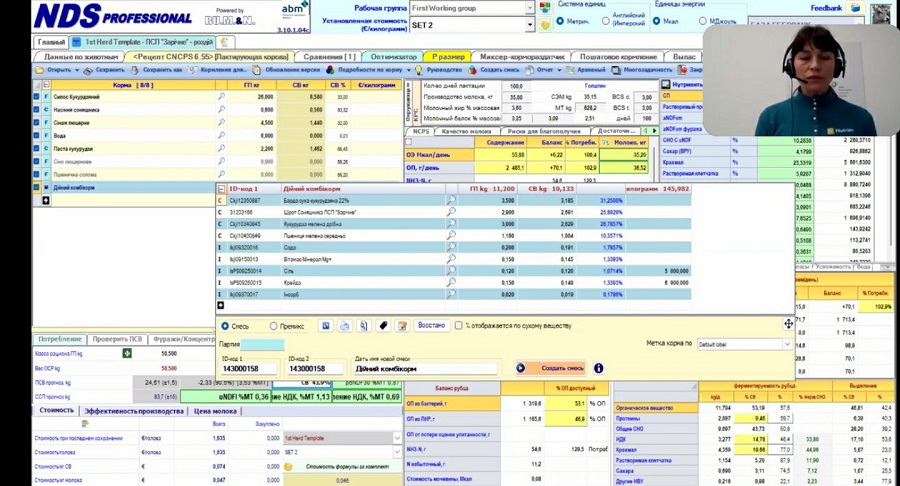Open the Пошаговое кормление tab
Viewport: 900px width, 486px height.
(618, 57)
